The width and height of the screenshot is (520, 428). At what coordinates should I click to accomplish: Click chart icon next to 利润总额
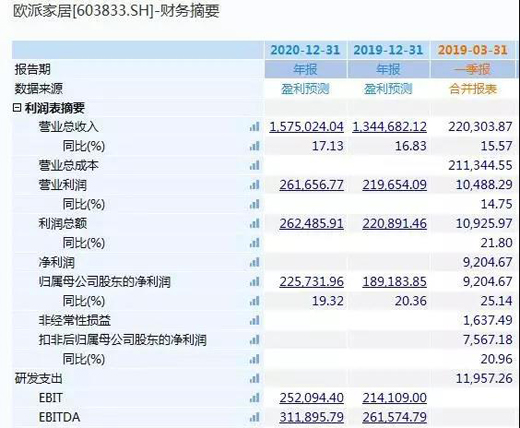[254, 224]
